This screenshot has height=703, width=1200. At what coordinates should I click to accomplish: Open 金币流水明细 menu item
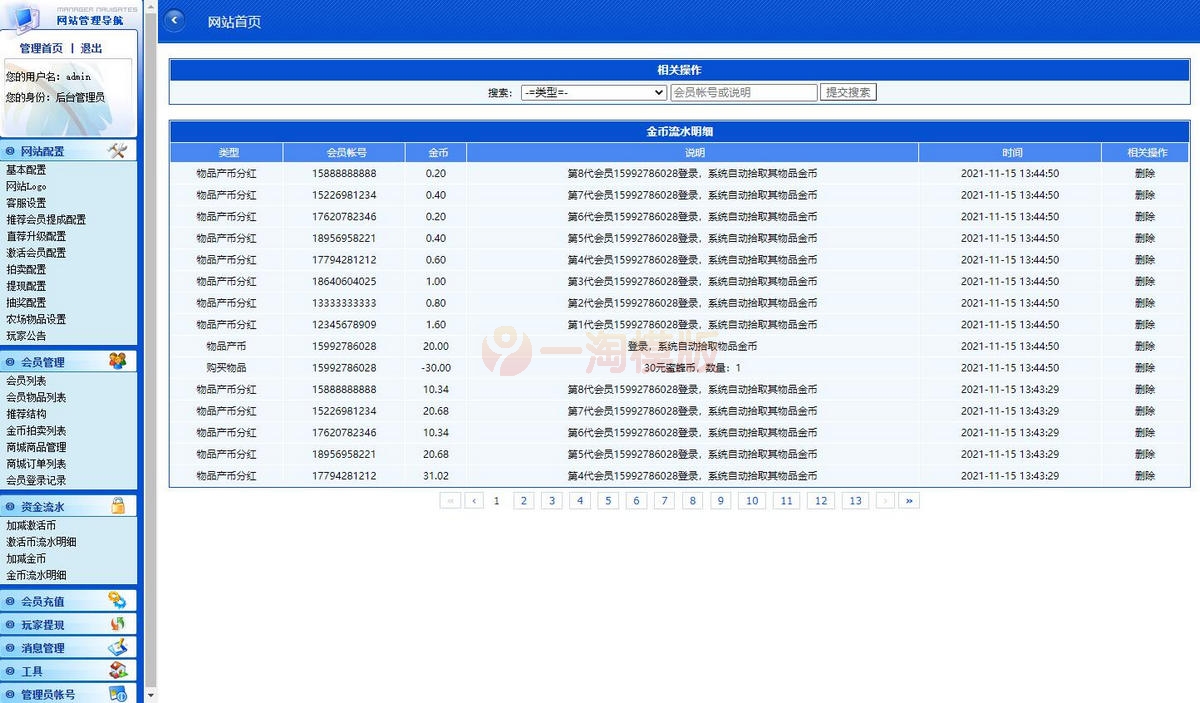coord(36,575)
